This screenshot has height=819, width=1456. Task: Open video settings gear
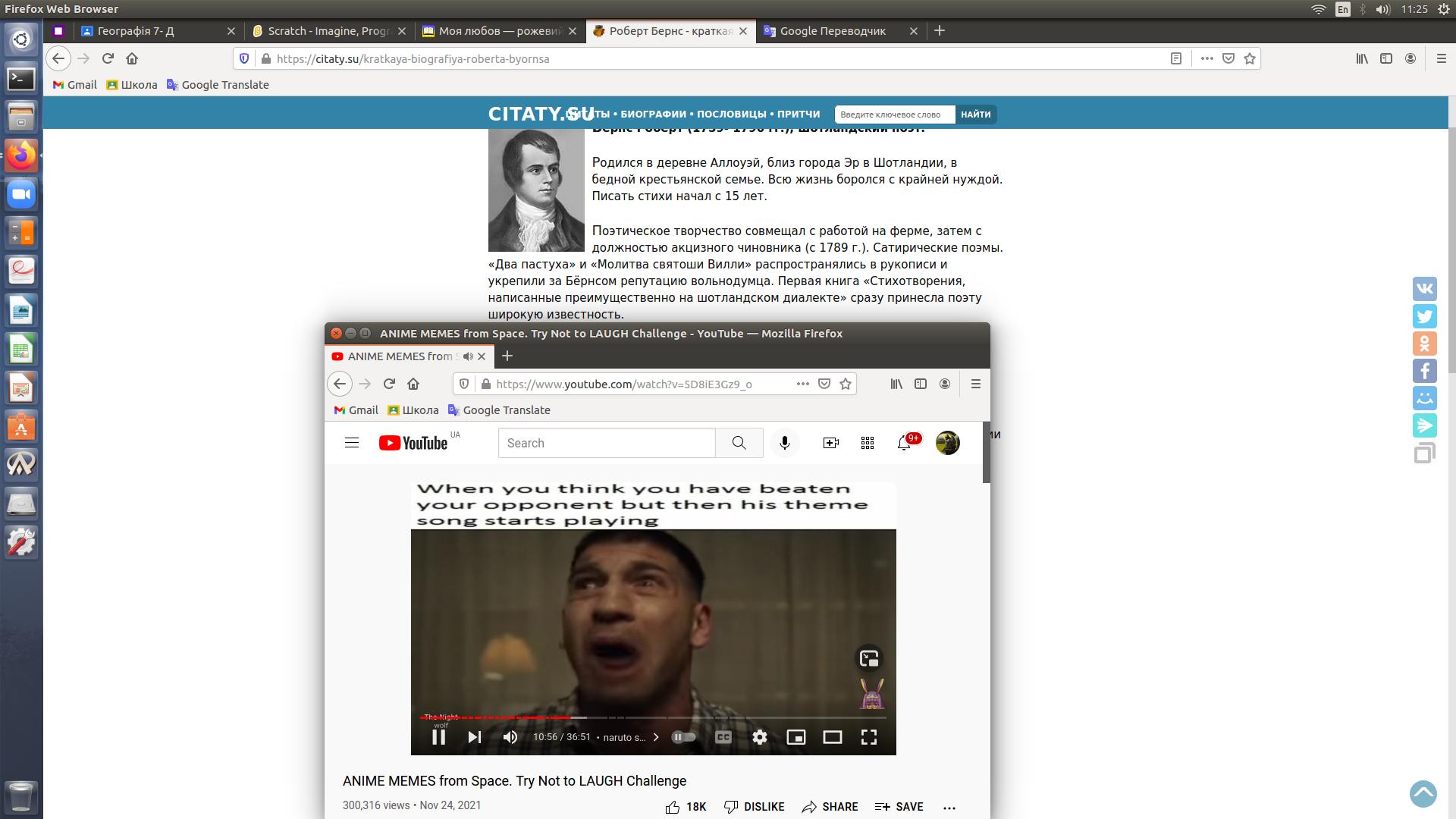760,737
